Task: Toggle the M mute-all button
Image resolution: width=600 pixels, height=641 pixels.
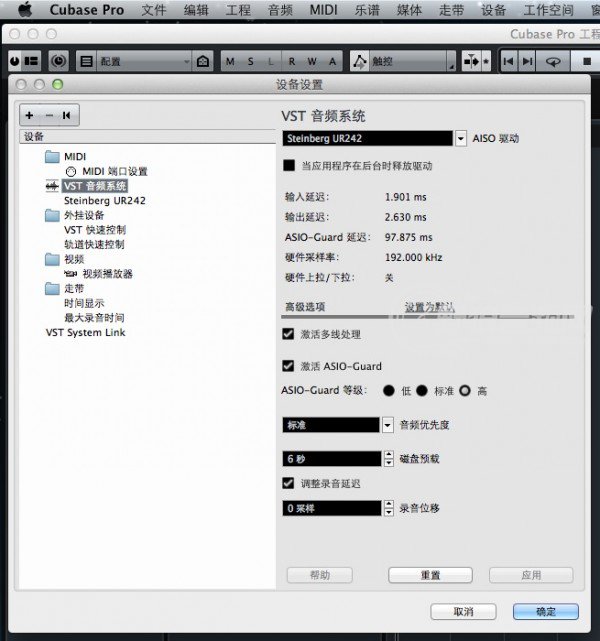Action: point(231,61)
